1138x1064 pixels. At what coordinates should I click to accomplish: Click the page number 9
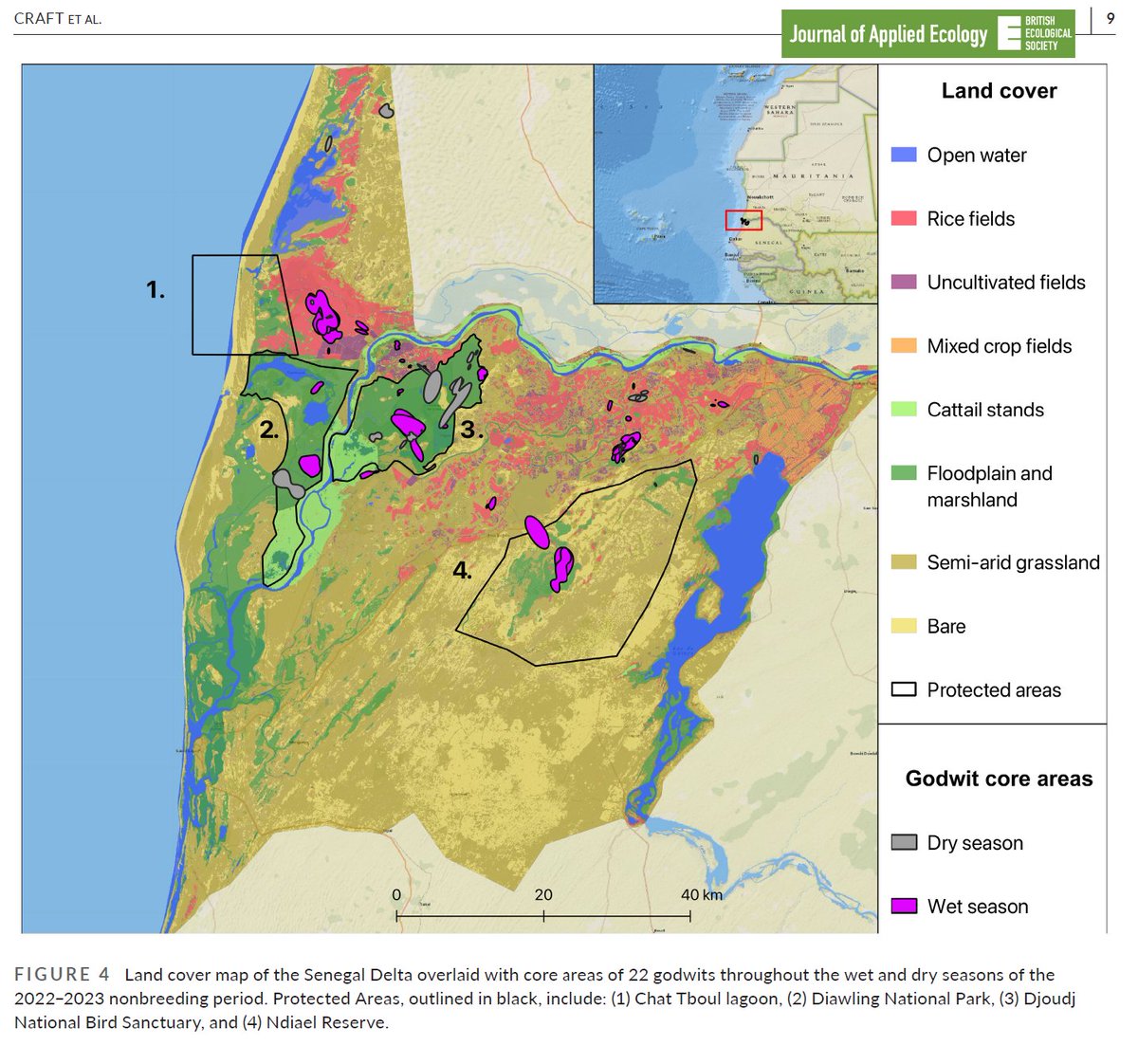point(1111,16)
